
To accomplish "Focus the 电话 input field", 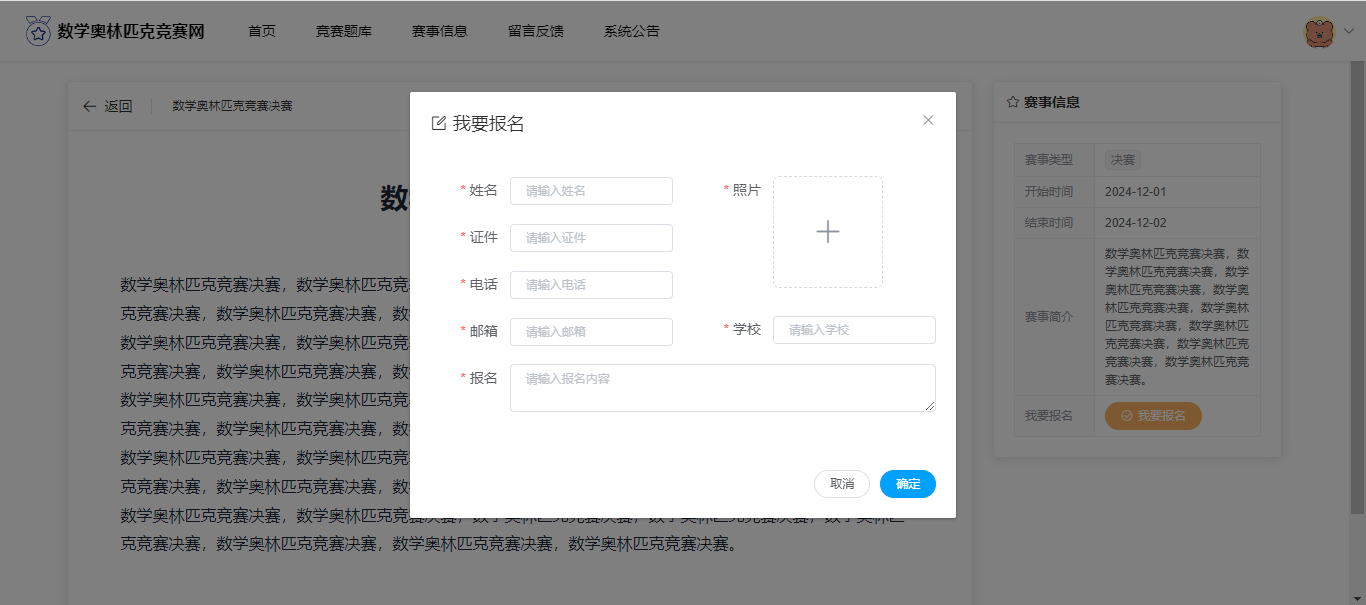I will pyautogui.click(x=591, y=285).
